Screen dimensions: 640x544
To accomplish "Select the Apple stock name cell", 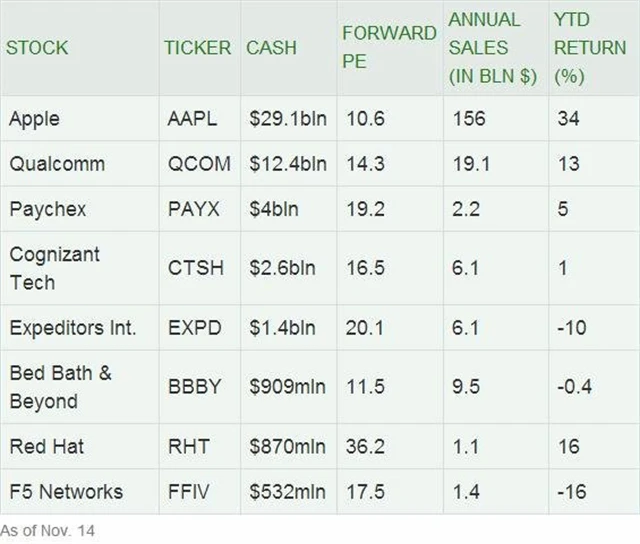I will click(34, 119).
